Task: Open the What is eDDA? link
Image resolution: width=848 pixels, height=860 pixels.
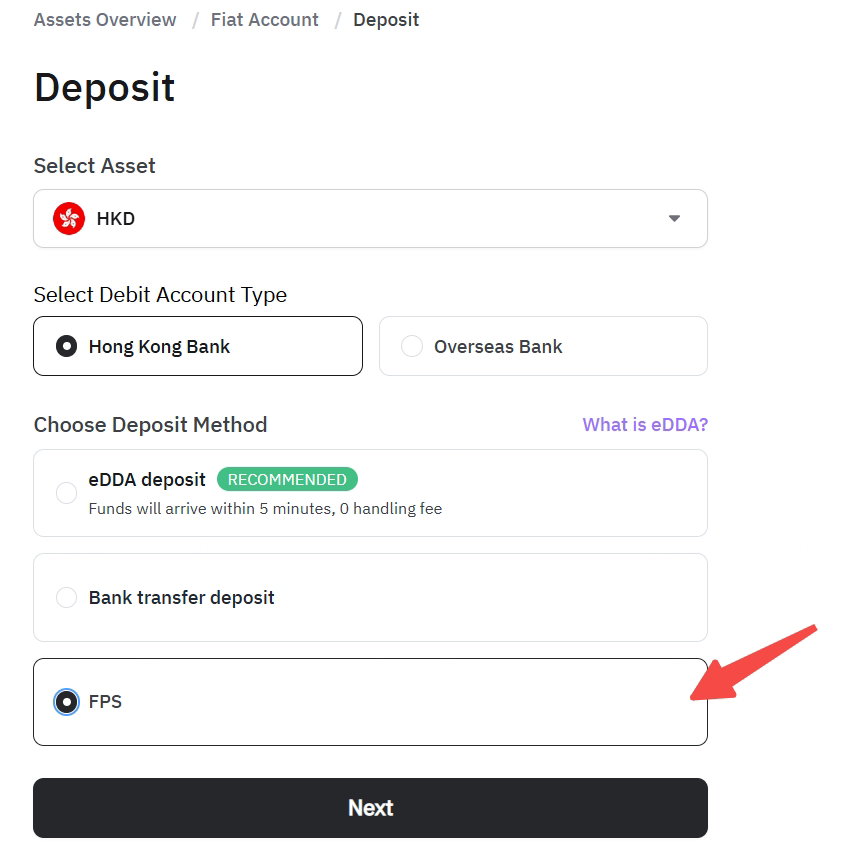Action: click(x=645, y=425)
